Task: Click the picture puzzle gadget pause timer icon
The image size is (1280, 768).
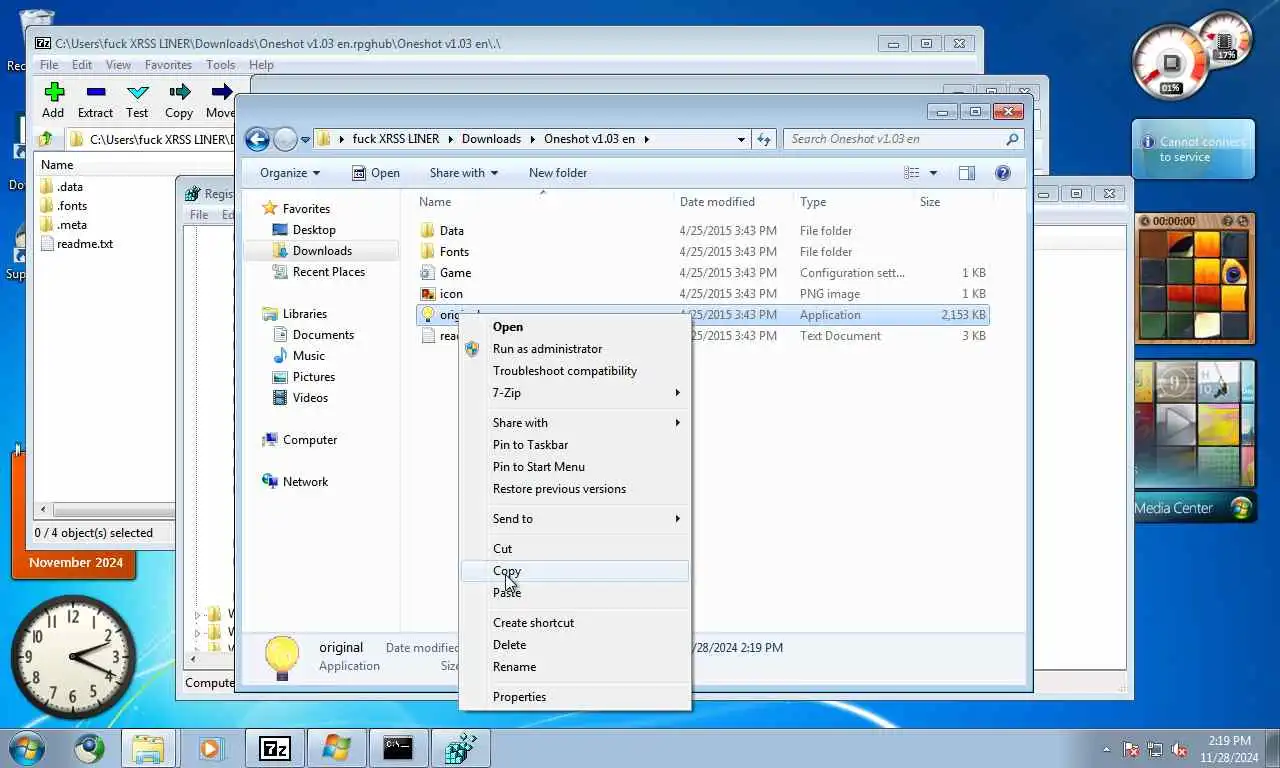Action: pyautogui.click(x=1146, y=221)
